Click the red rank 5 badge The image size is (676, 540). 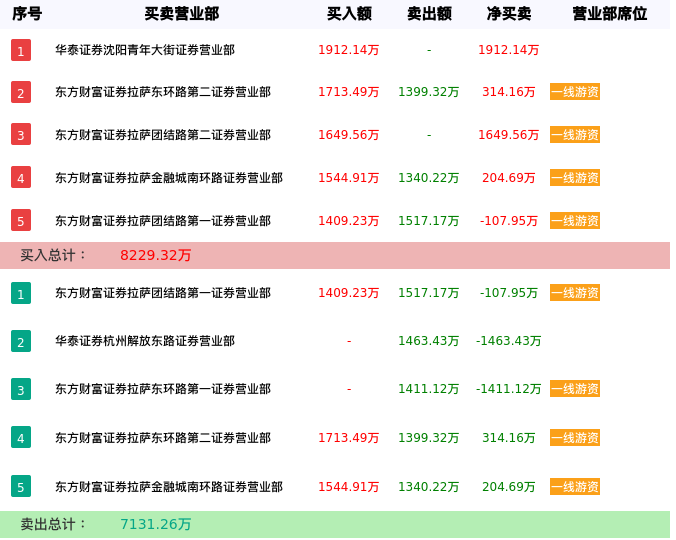(21, 221)
